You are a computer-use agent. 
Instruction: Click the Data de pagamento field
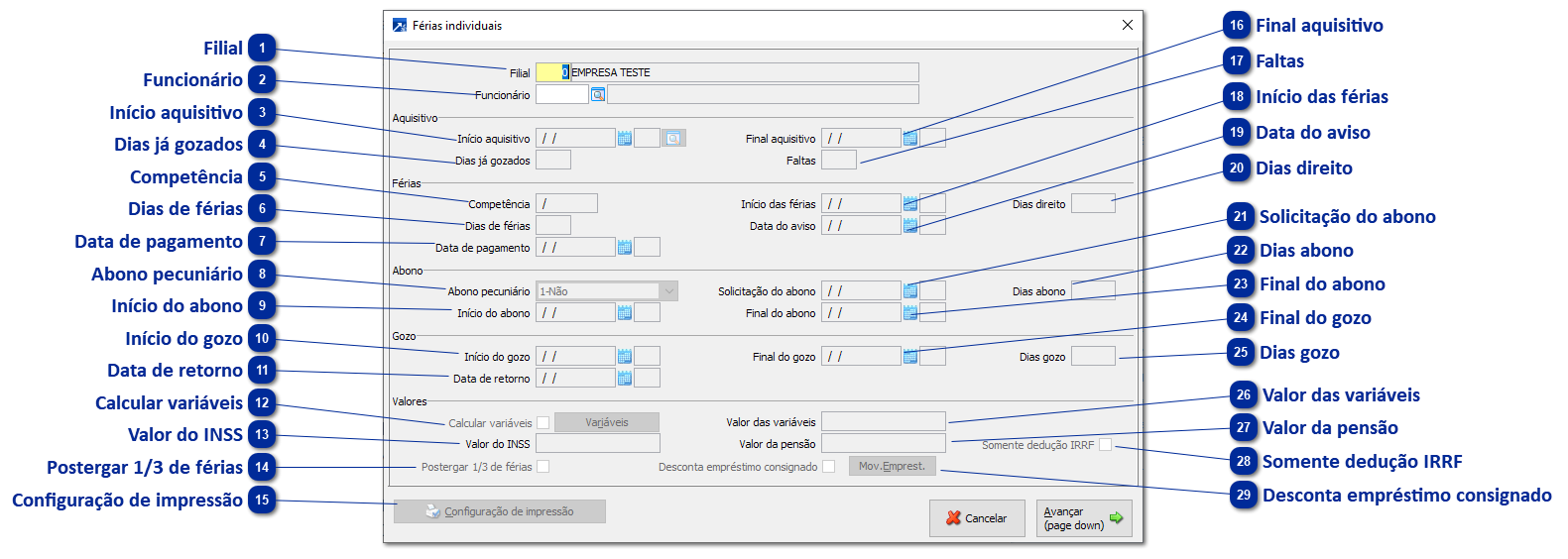[575, 248]
